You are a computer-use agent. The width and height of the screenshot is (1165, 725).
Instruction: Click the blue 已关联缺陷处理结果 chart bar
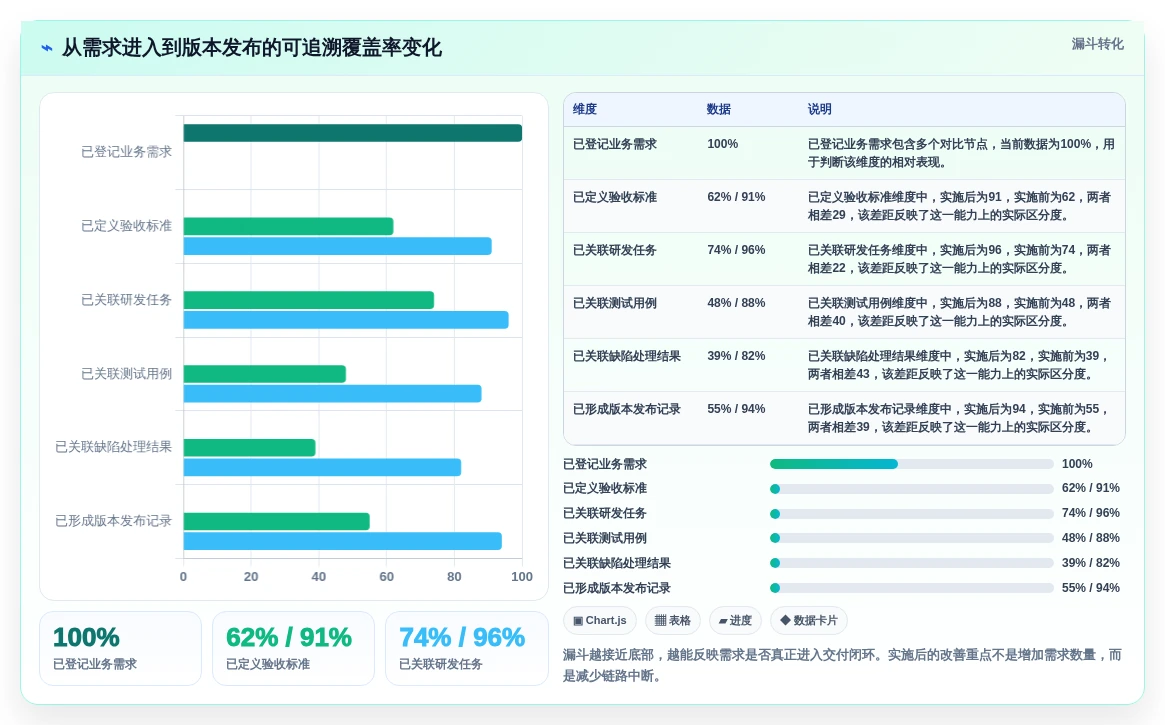pyautogui.click(x=322, y=467)
